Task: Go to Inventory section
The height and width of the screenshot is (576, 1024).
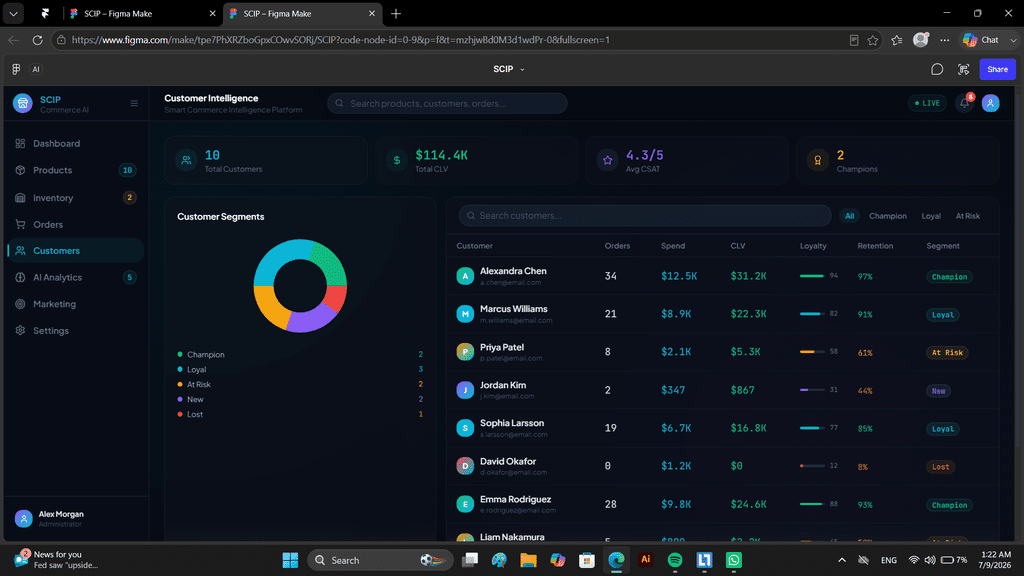Action: [x=75, y=197]
